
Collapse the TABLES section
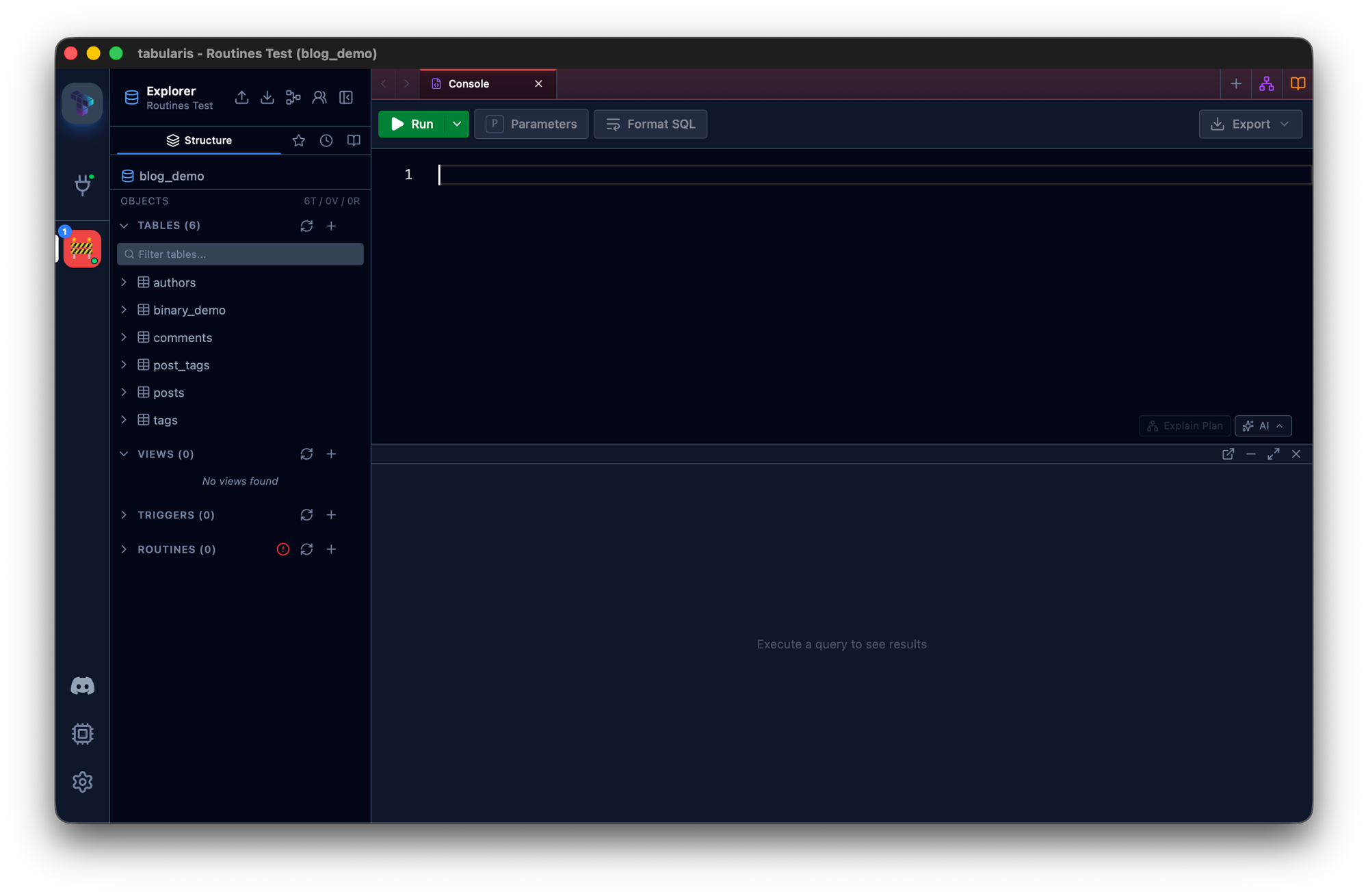click(x=124, y=226)
